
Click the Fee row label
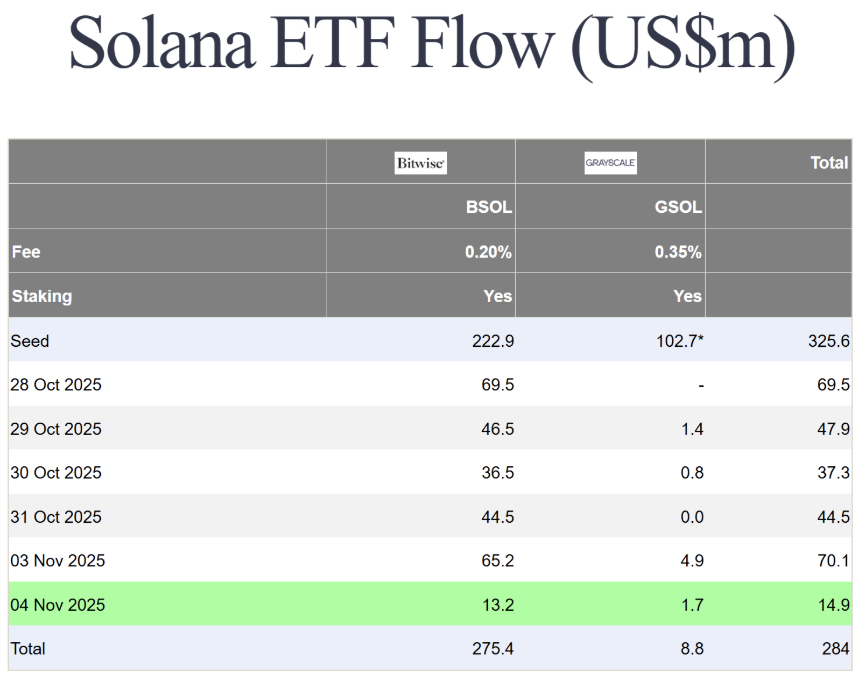tap(26, 252)
